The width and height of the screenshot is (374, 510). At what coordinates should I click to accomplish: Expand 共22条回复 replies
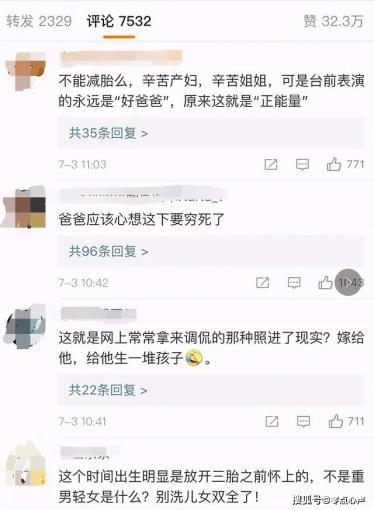coord(108,390)
